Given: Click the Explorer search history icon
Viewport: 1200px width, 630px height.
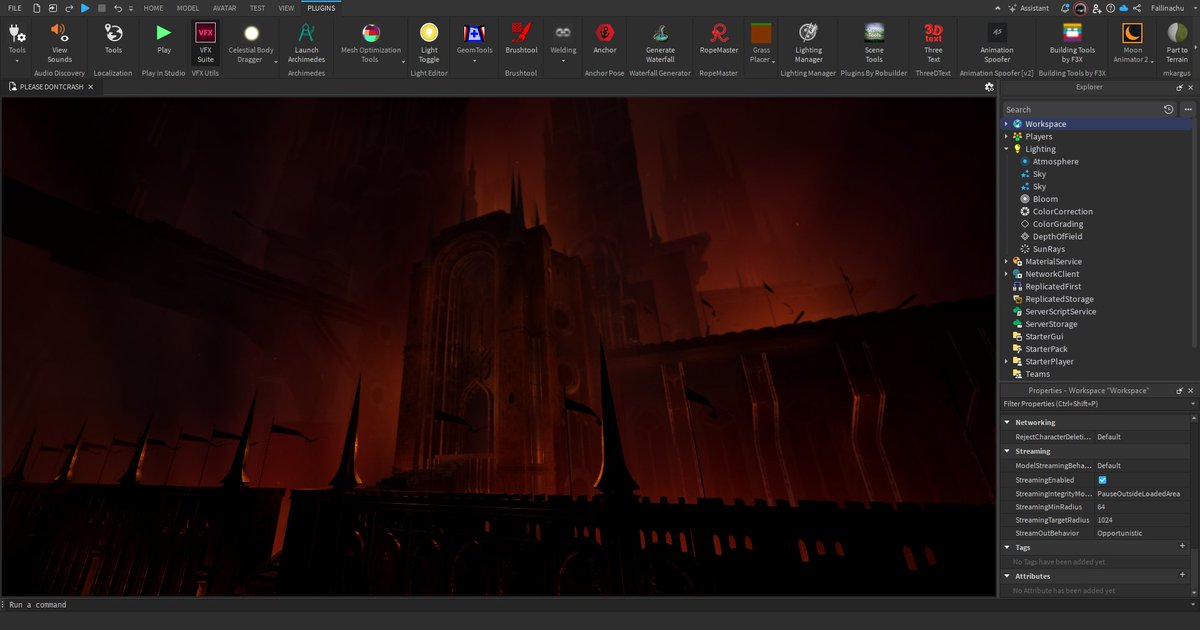Looking at the screenshot, I should (x=1169, y=109).
